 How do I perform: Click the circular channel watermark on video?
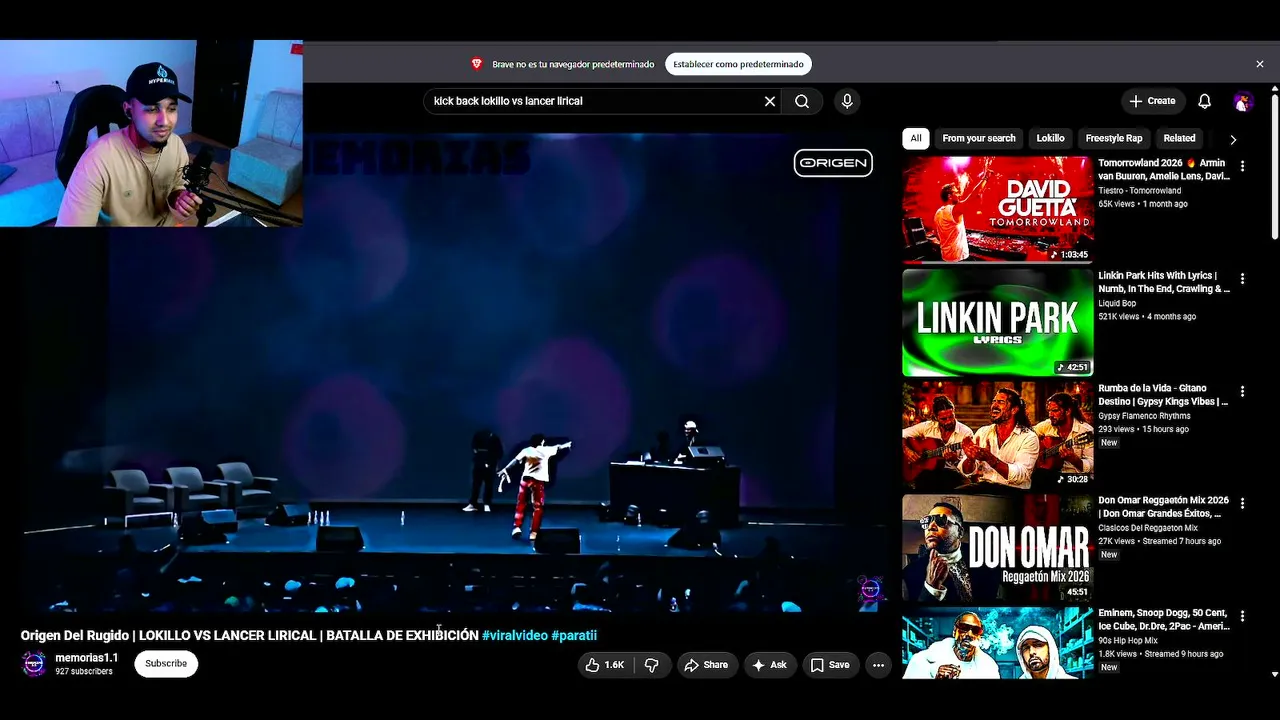[870, 590]
